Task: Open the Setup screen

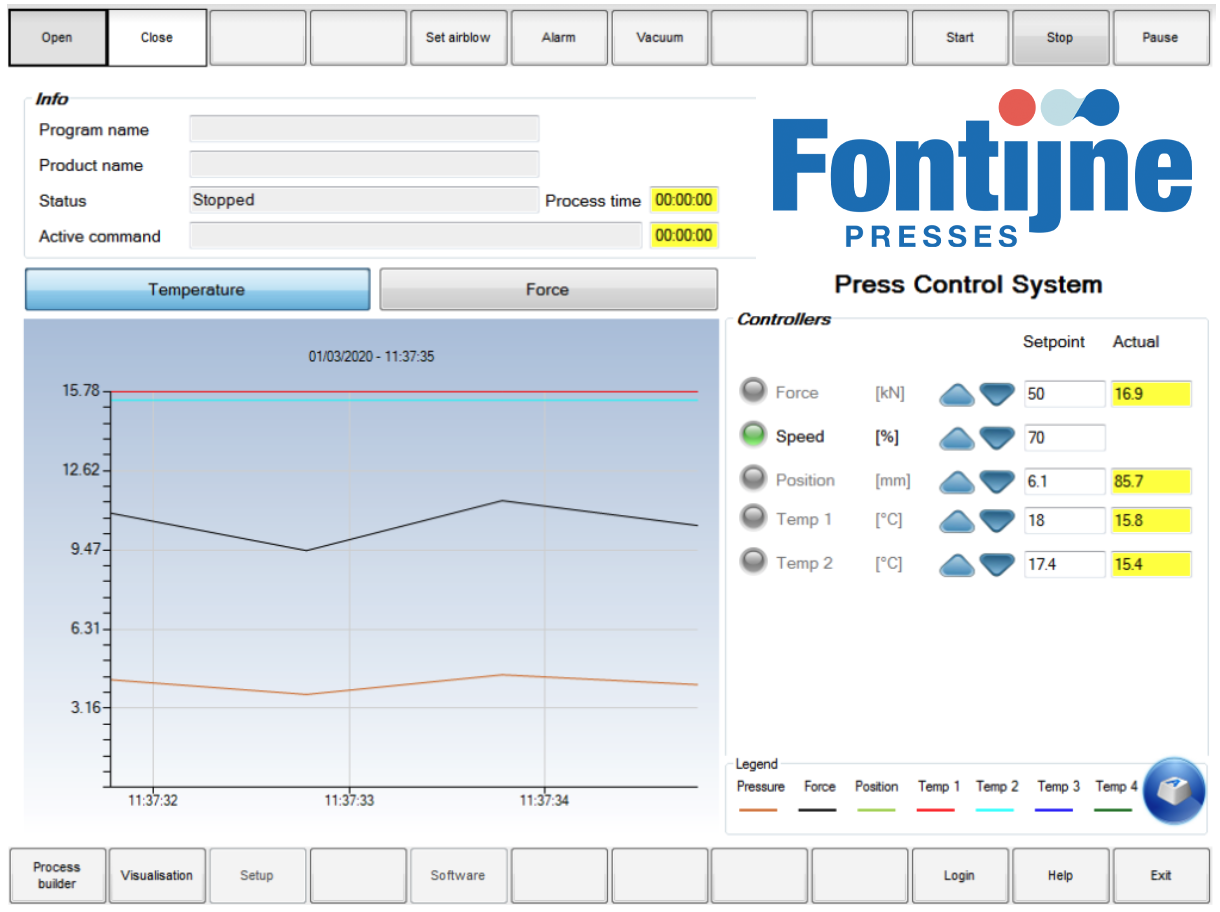Action: tap(257, 876)
